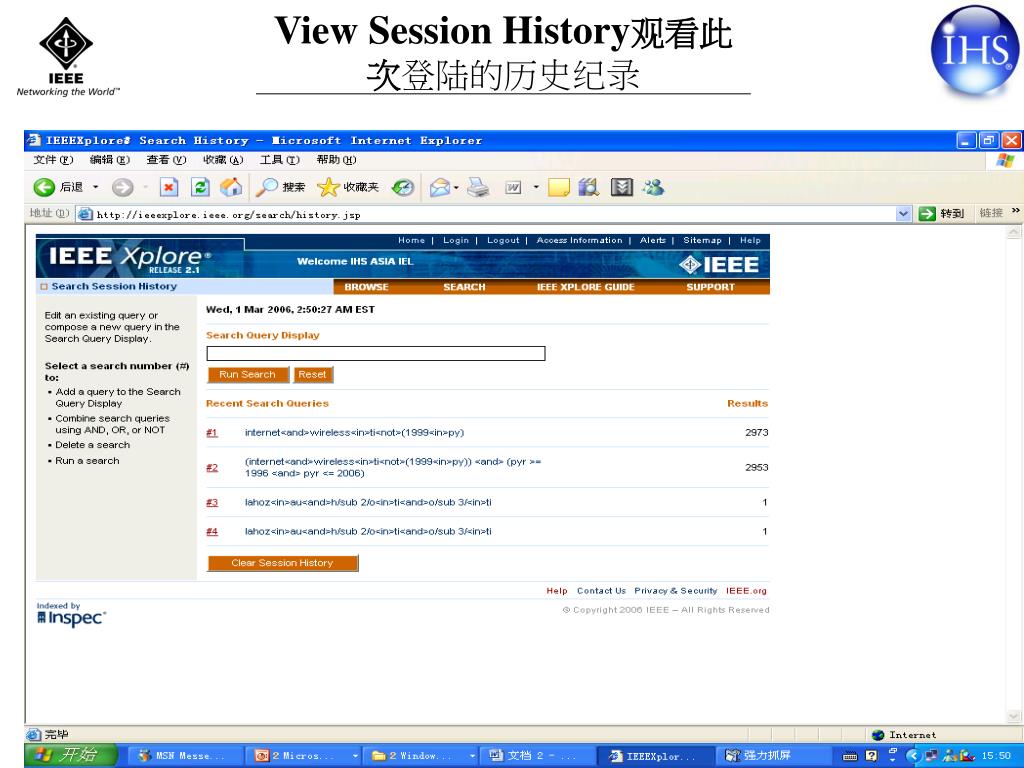Click the Search Query Display input box
Viewport: 1024px width, 768px height.
pos(376,353)
